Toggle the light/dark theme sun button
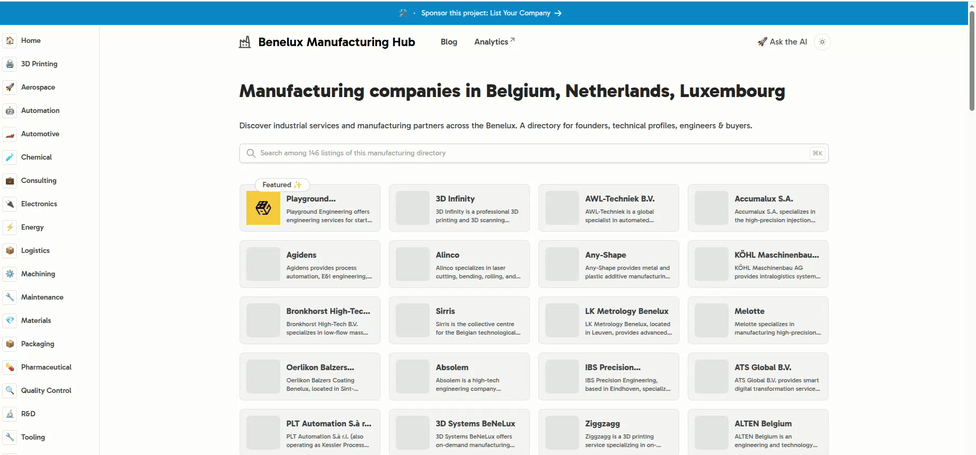Screen dimensions: 976x455 click(x=822, y=42)
